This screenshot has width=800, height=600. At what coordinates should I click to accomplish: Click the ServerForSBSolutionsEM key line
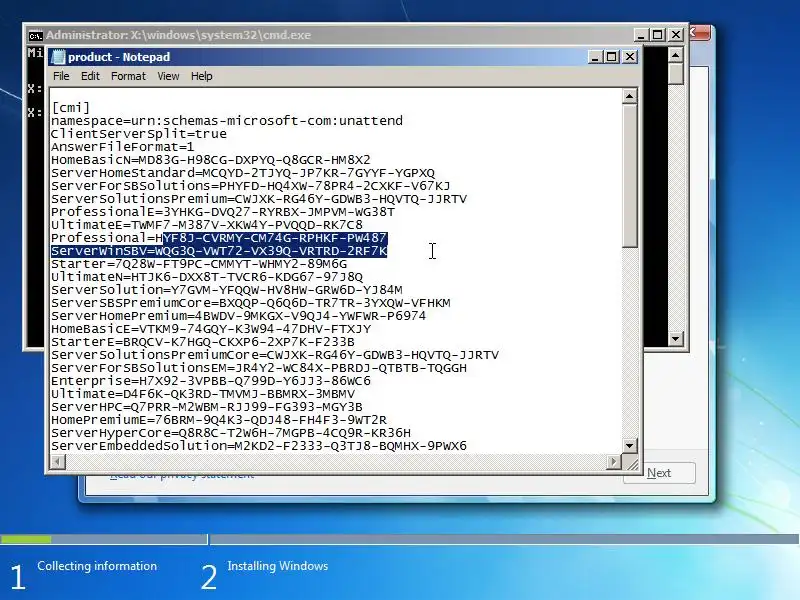[259, 368]
